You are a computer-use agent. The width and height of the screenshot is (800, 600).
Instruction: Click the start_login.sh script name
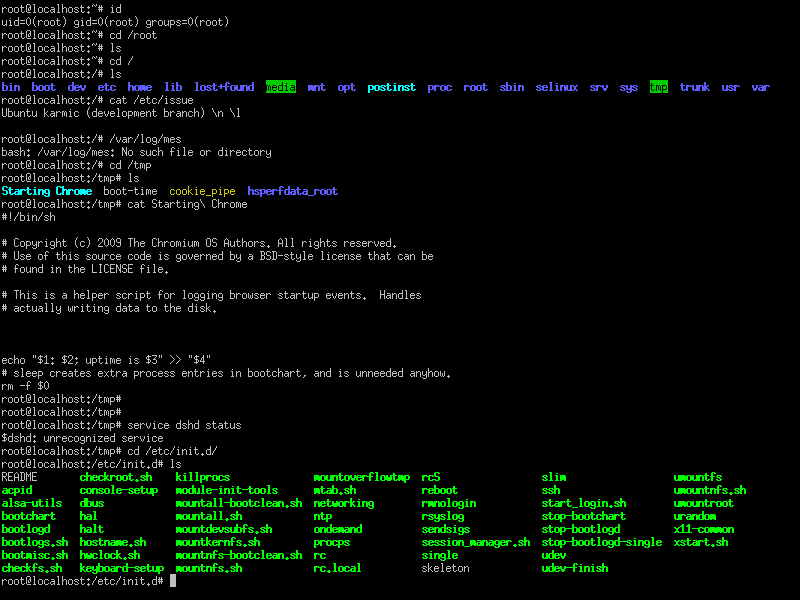(x=584, y=503)
